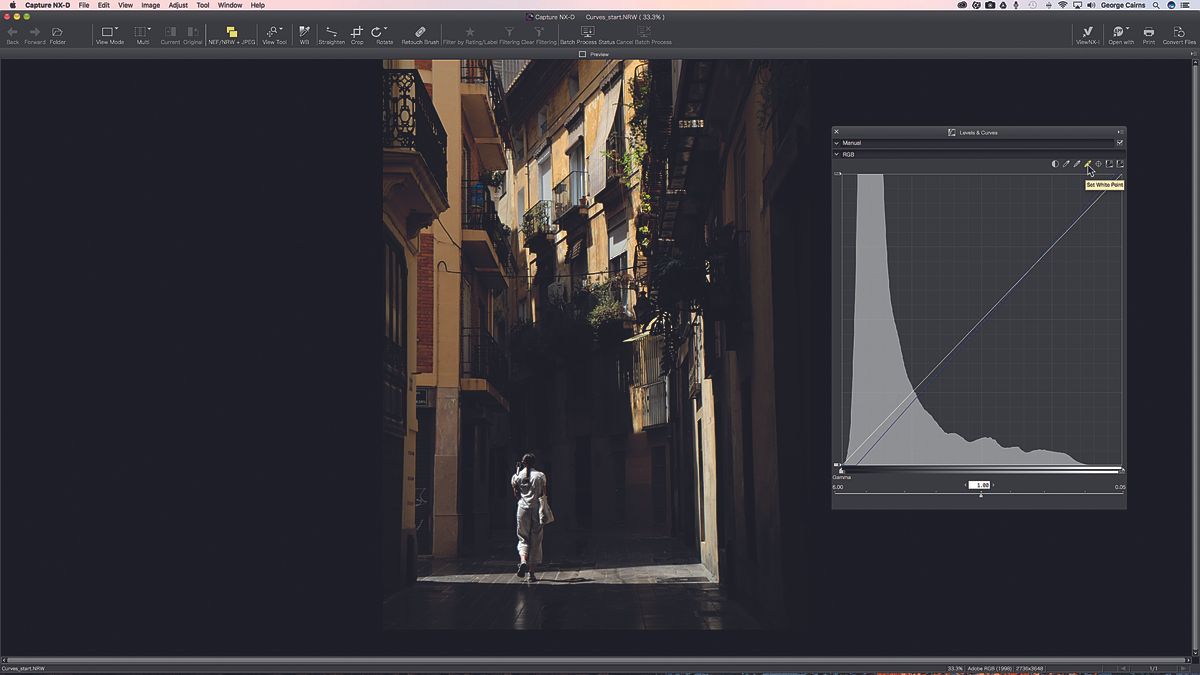
Task: Click the Gamma value input field
Action: click(980, 484)
